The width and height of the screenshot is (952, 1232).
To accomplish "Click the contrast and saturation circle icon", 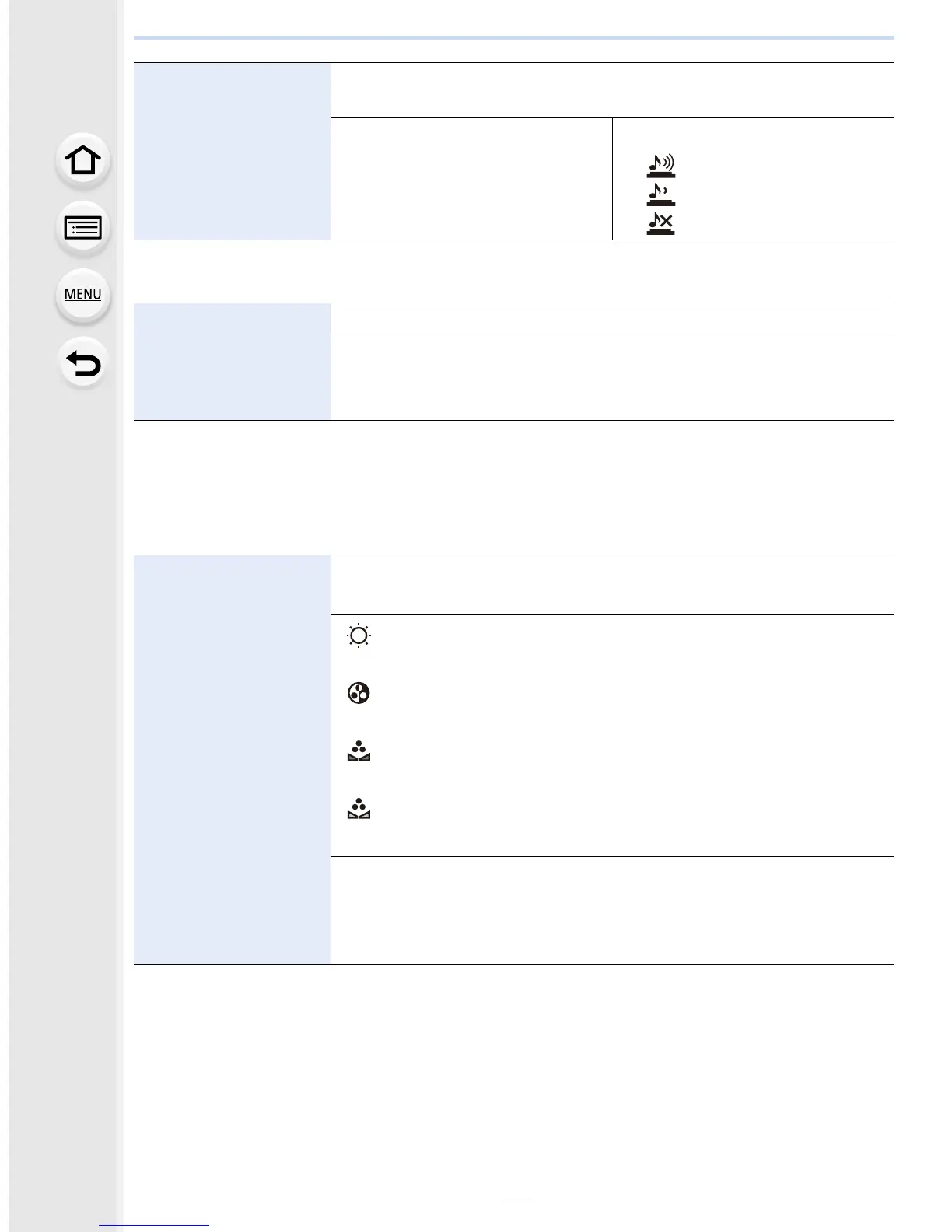I will (x=359, y=693).
